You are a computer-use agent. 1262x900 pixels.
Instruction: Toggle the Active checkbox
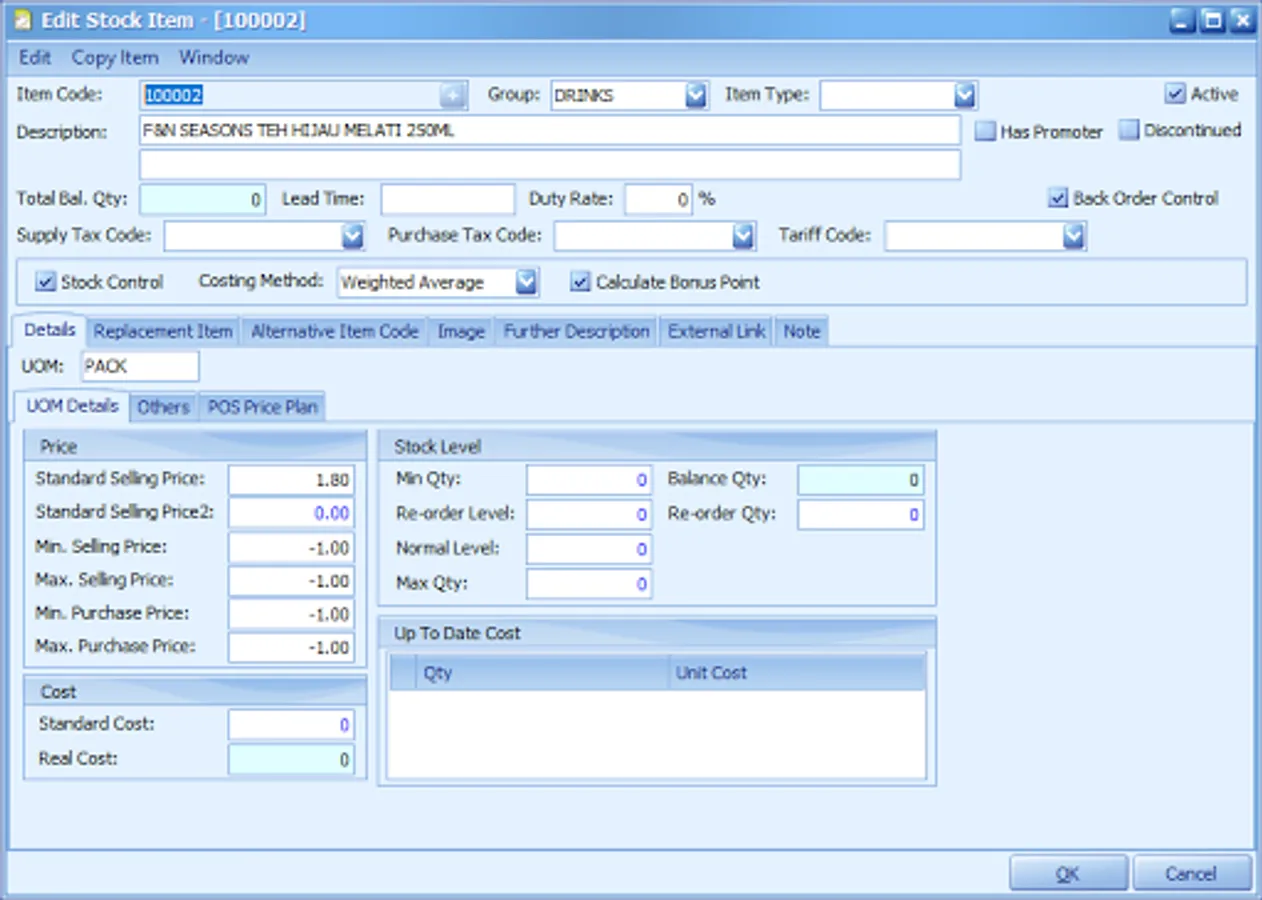pyautogui.click(x=1175, y=94)
